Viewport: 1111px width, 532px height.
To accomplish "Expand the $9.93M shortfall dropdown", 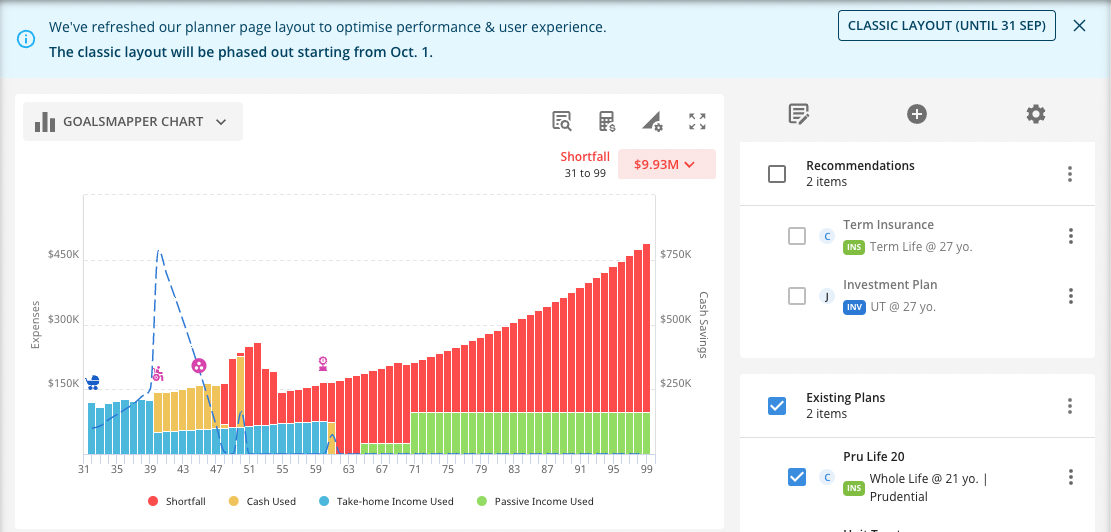I will click(x=666, y=165).
